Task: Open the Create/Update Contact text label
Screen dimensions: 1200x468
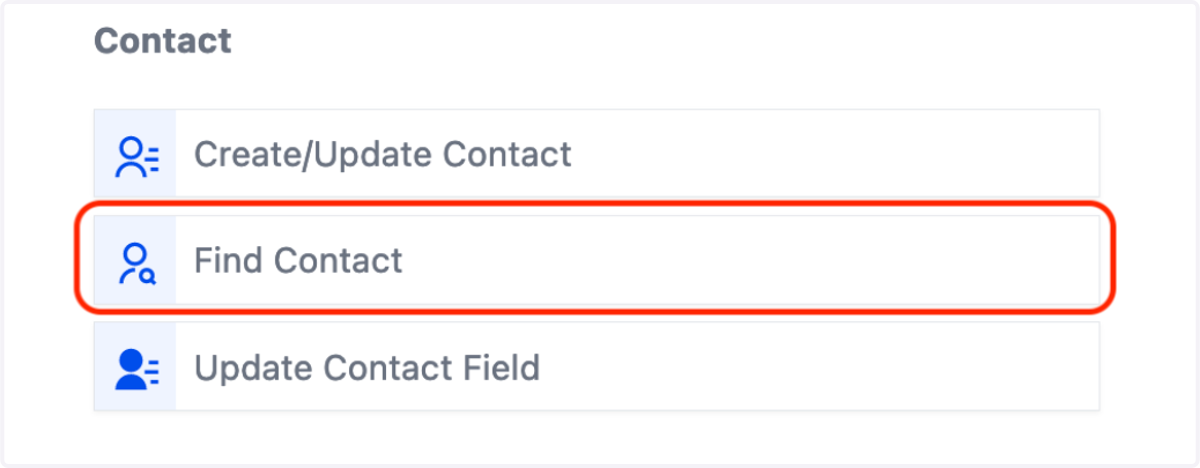Action: coord(383,154)
